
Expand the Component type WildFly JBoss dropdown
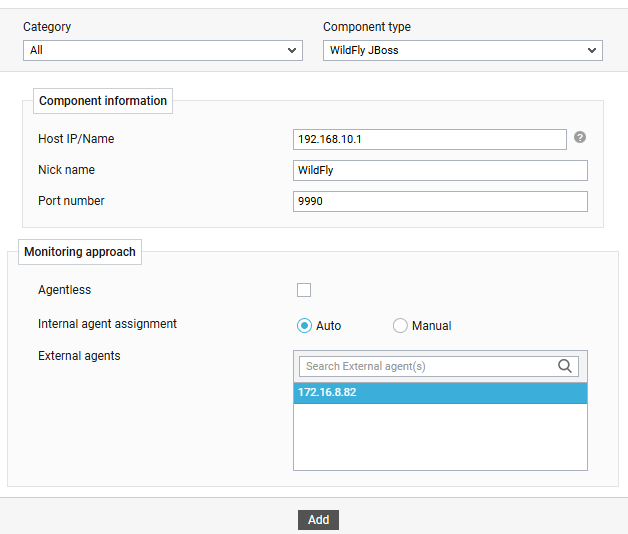coord(462,50)
